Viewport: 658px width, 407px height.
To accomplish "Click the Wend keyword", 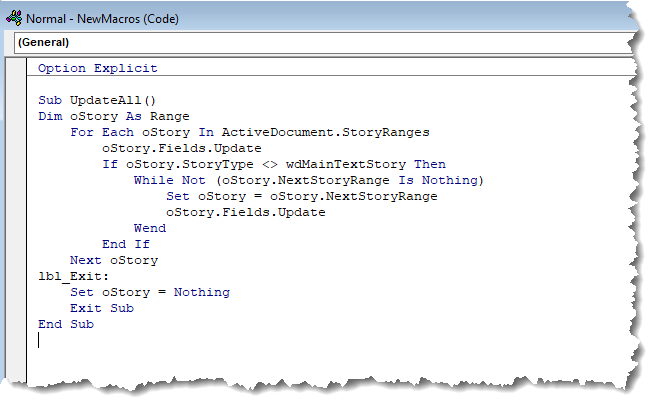I will pyautogui.click(x=150, y=228).
